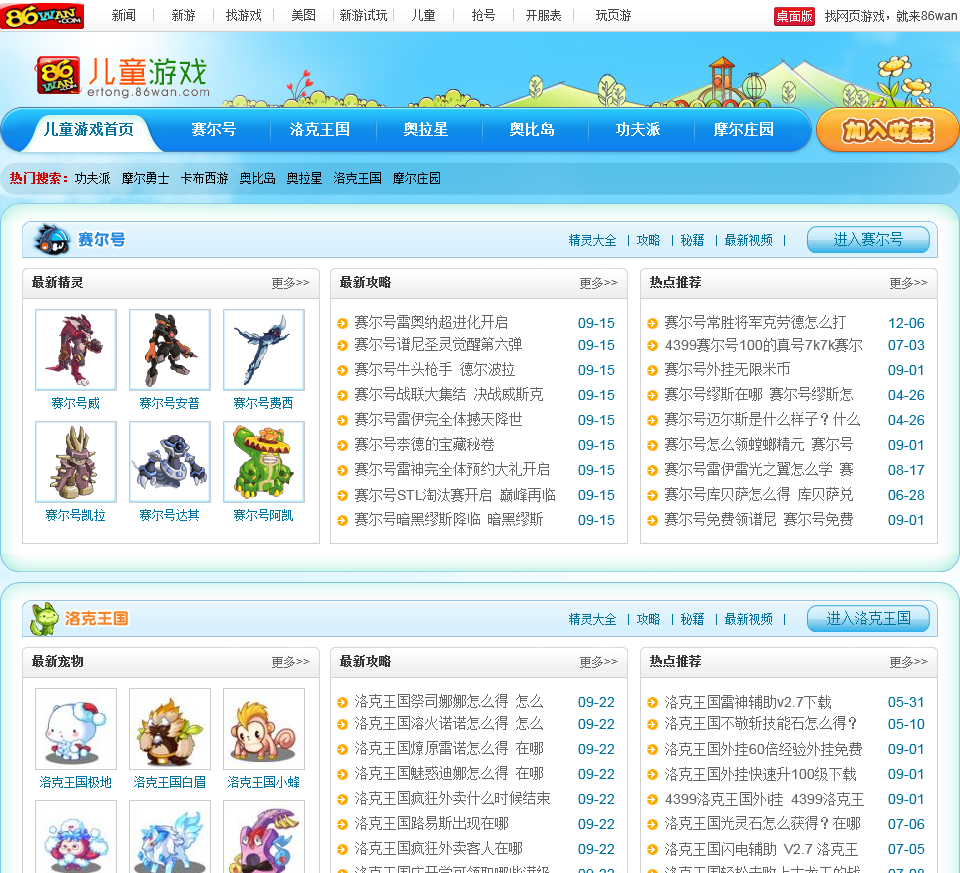
Task: Expand 更多>> in 洛克王国 最新攻略 panel
Action: (x=599, y=662)
